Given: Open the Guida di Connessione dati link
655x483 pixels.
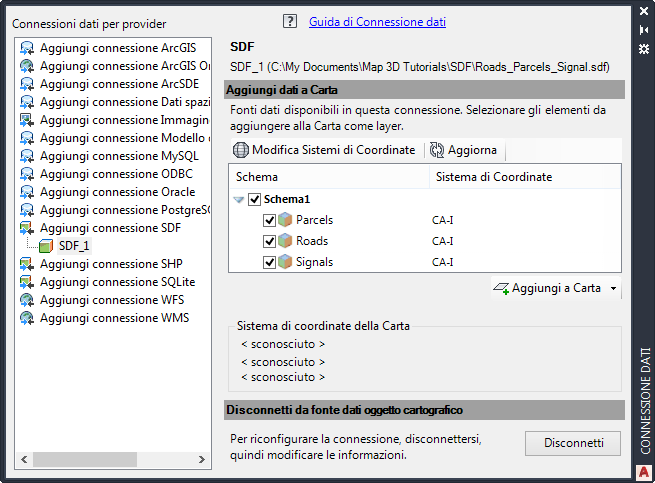Looking at the screenshot, I should coord(377,21).
